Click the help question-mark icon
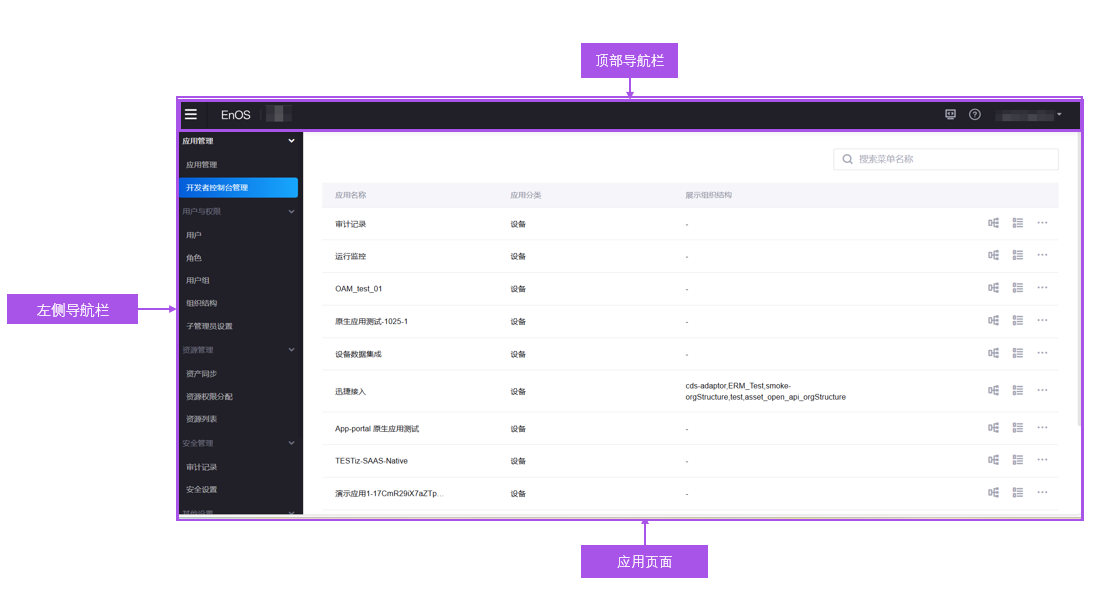This screenshot has height=605, width=1098. coord(975,114)
